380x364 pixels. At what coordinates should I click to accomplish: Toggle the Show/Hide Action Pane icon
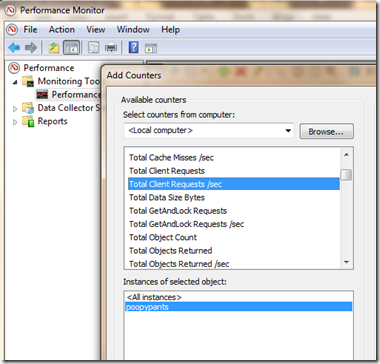click(x=151, y=48)
